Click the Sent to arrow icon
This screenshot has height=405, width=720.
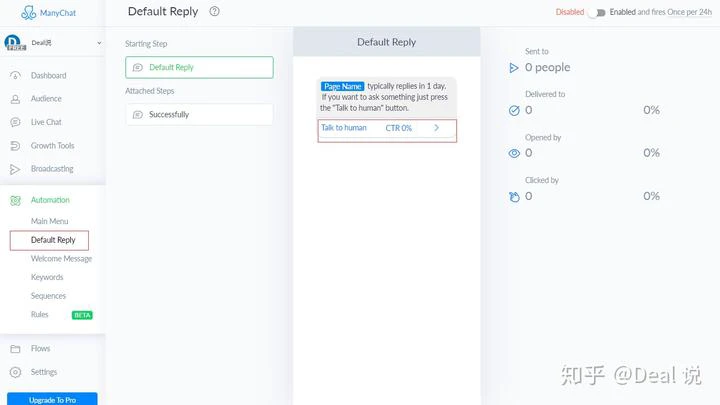coord(513,68)
